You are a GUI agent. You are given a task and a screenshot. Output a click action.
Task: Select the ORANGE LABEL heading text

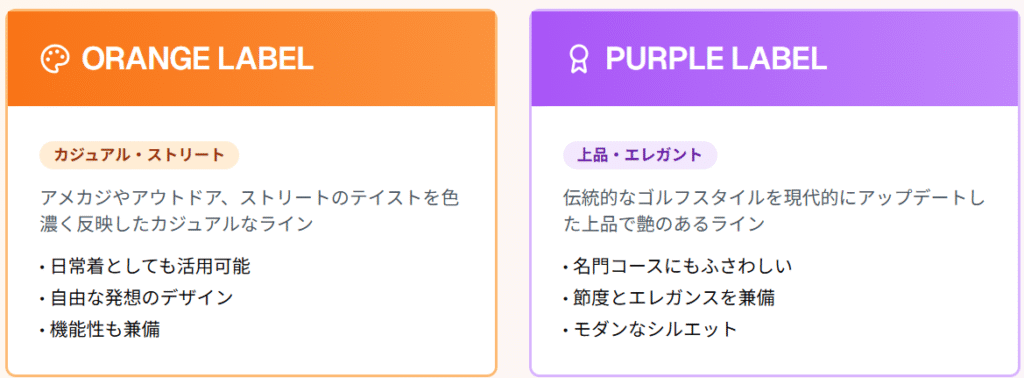(x=198, y=59)
